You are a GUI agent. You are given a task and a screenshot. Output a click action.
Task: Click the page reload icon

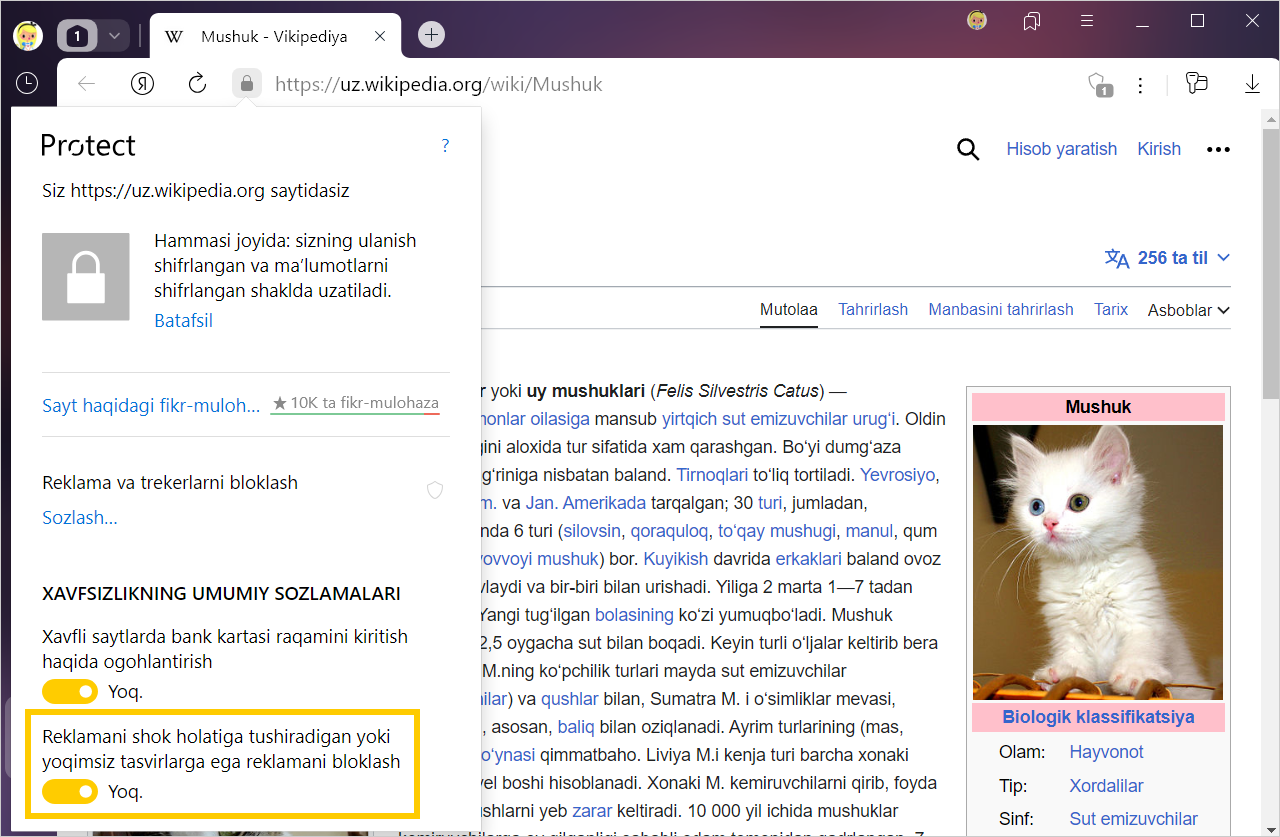[197, 84]
